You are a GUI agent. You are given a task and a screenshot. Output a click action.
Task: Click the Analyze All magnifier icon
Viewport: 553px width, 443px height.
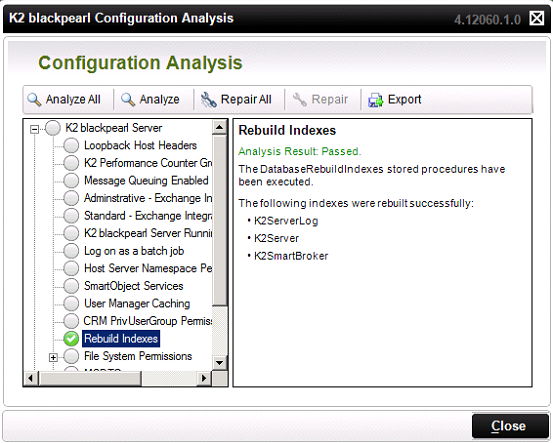(x=34, y=100)
